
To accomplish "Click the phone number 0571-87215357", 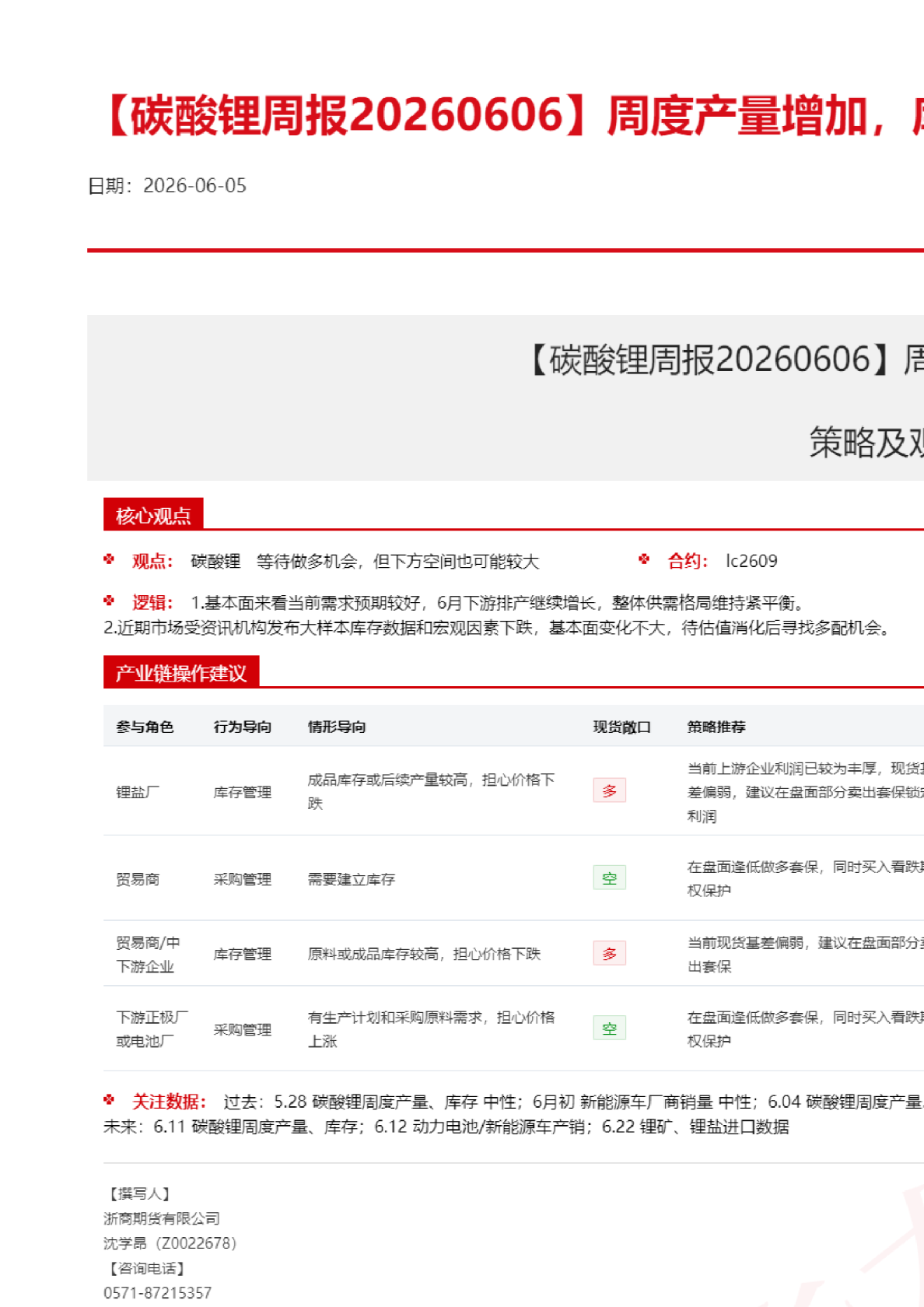I will point(158,1293).
